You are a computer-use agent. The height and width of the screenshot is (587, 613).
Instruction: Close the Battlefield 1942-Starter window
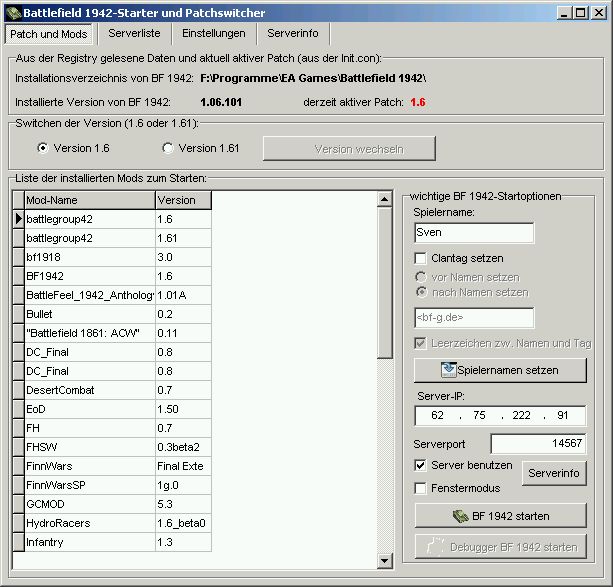[x=599, y=13]
